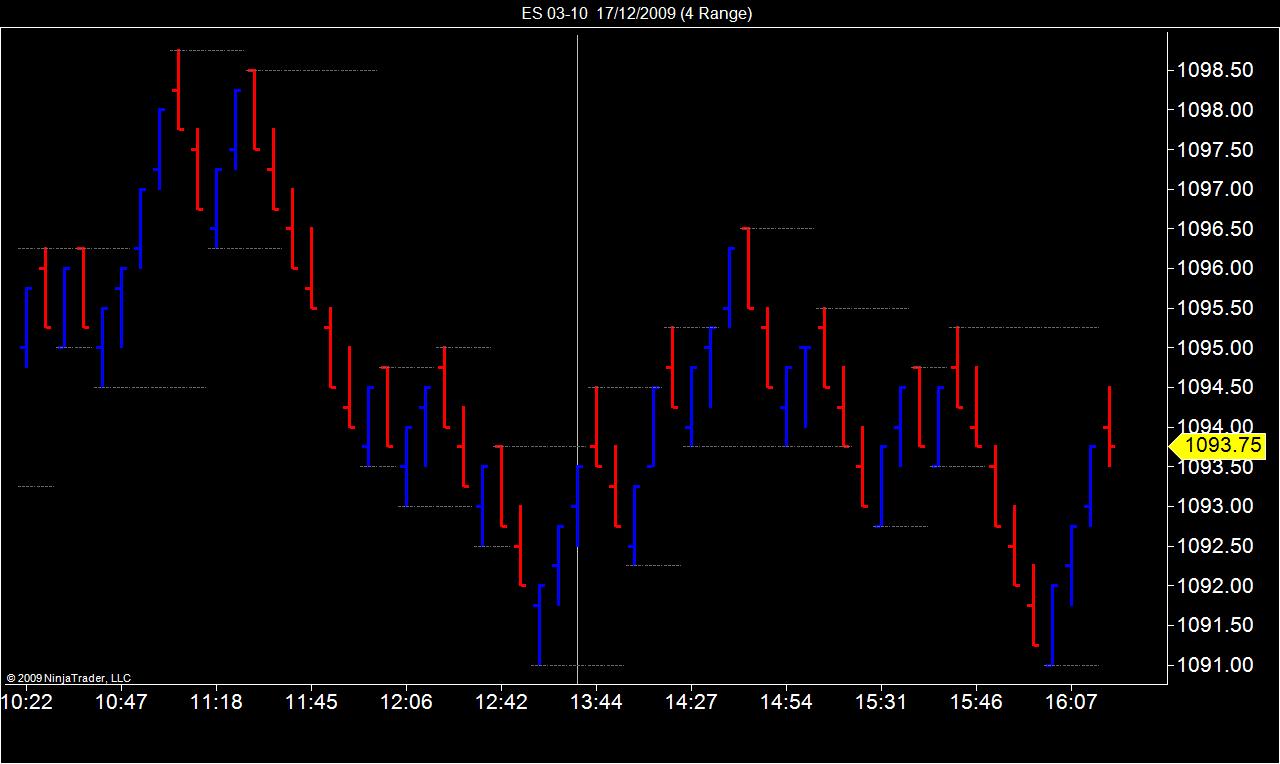Click the chart title ES 03-10 17/12/2009 (4 Range)
The width and height of the screenshot is (1280, 764).
tap(636, 13)
